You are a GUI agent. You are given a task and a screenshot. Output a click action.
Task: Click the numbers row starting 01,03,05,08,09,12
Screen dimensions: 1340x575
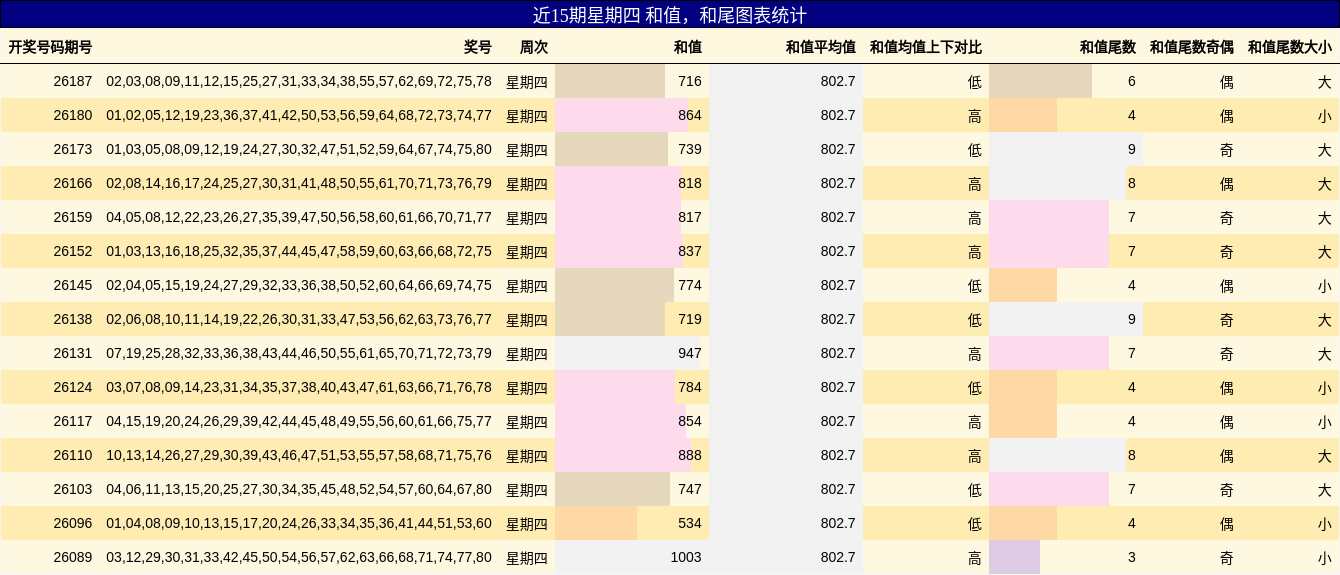pyautogui.click(x=299, y=149)
